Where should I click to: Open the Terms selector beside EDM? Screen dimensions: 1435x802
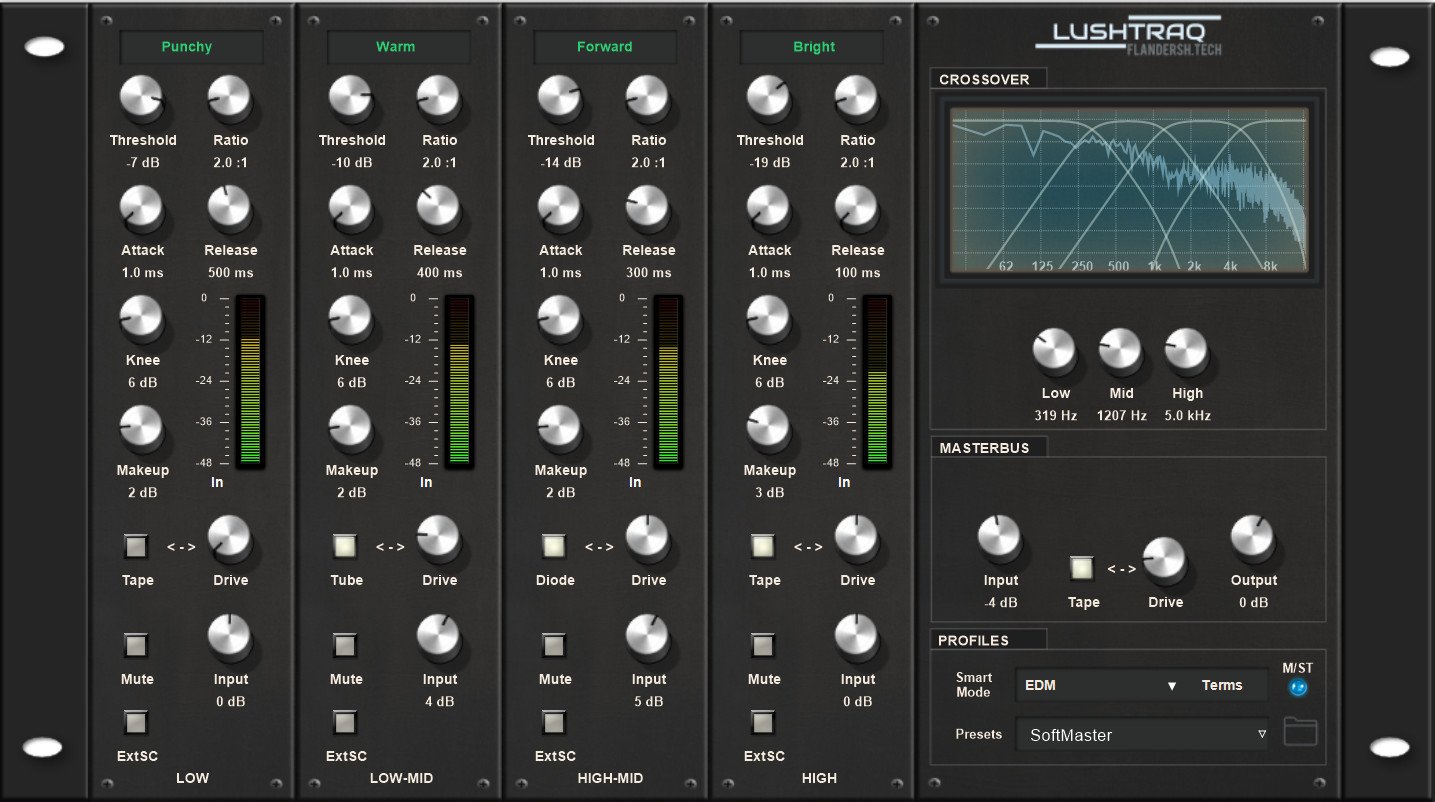pos(1221,686)
